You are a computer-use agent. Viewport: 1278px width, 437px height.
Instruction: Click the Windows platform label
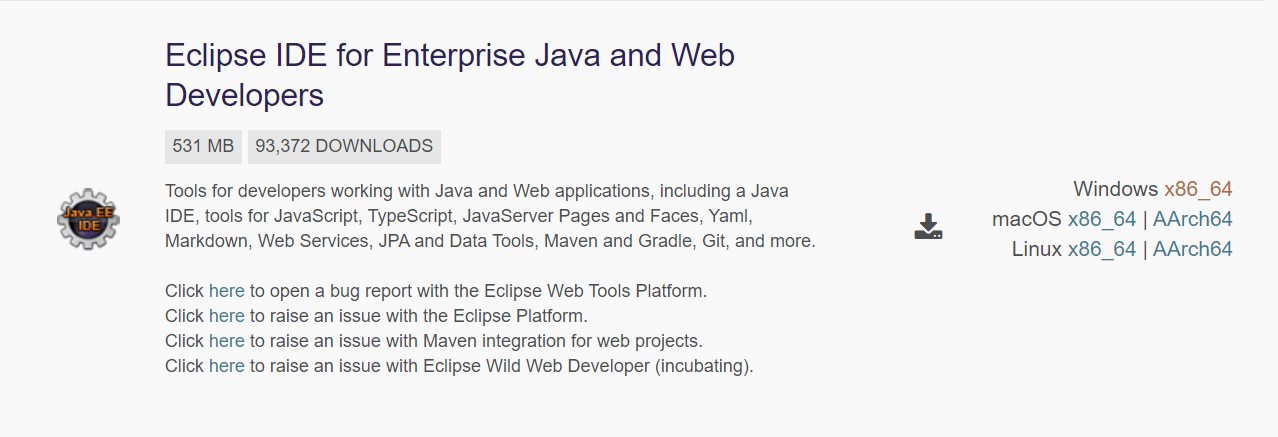tap(1115, 189)
